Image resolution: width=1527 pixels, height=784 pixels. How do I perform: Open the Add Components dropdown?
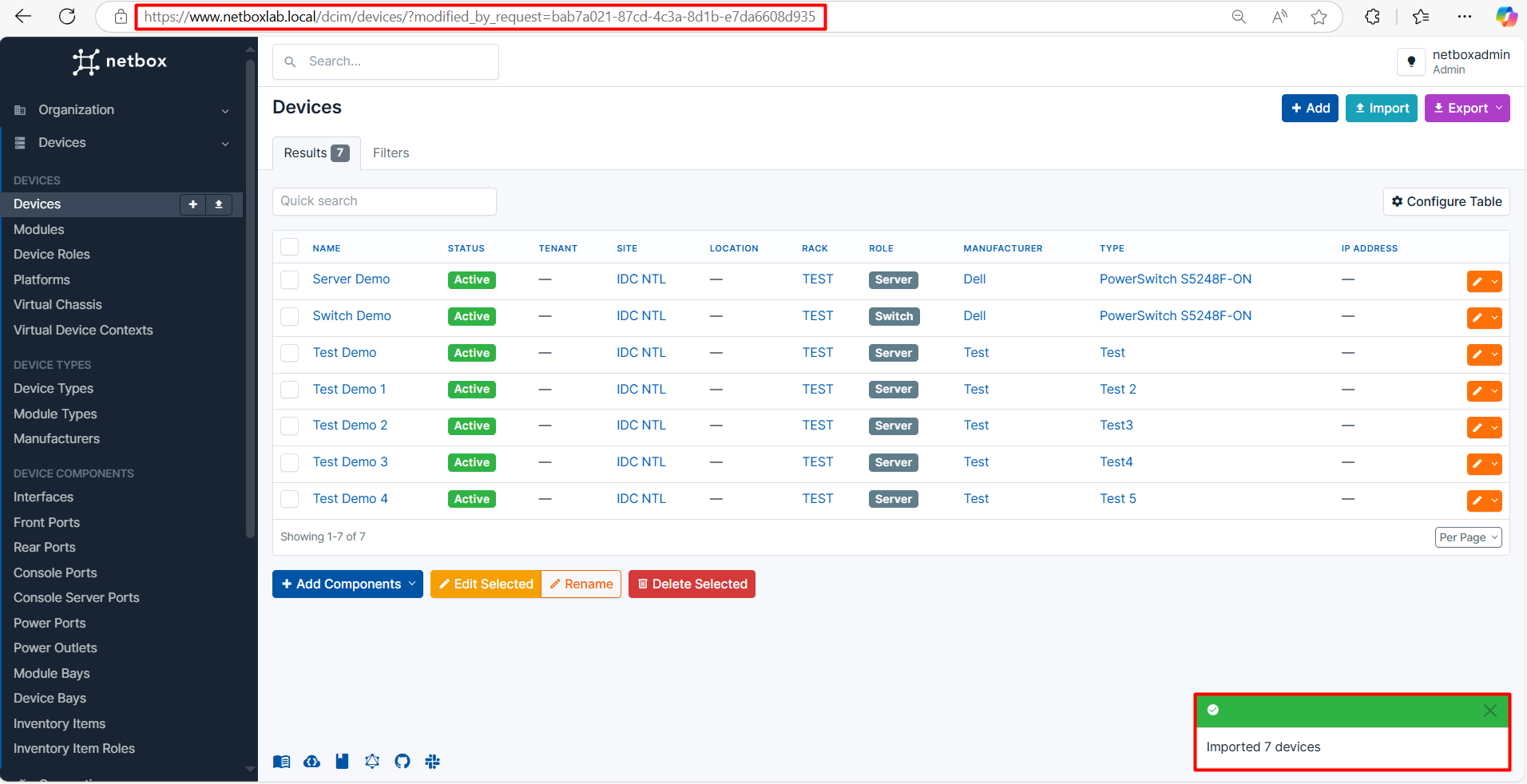347,584
